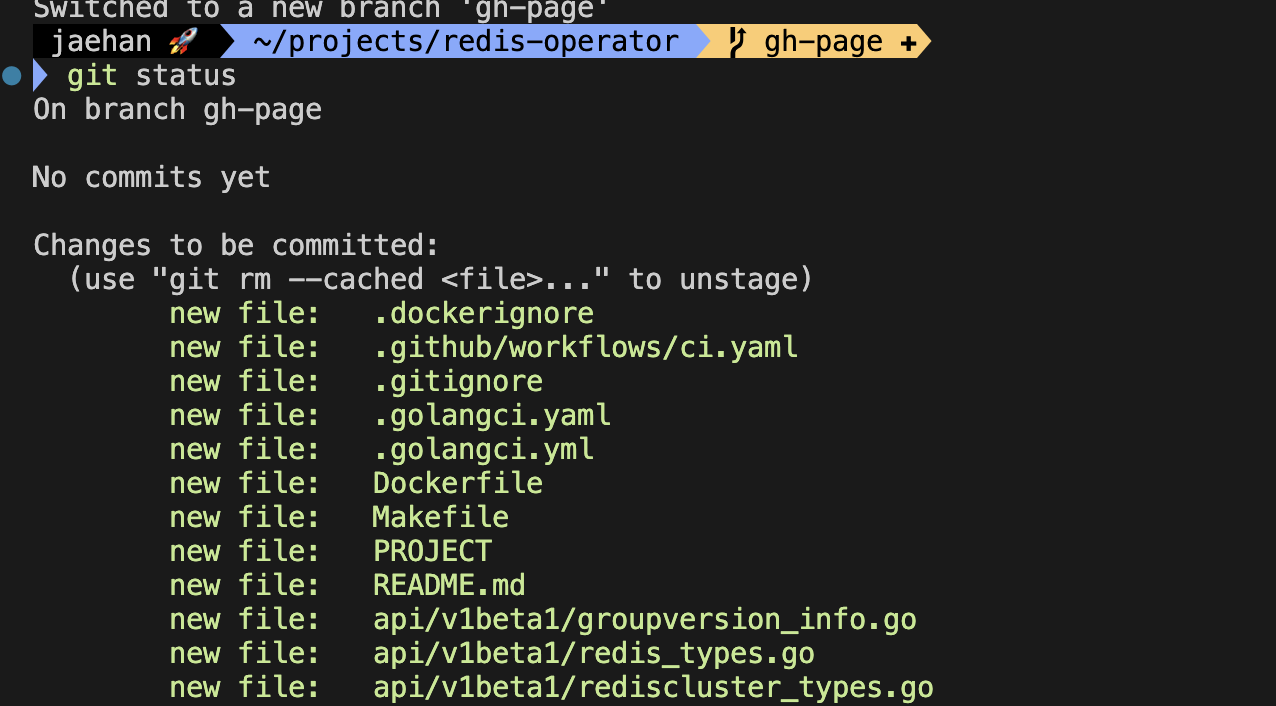The image size is (1276, 706).
Task: Click the prompt arrow before git status
Action: (40, 76)
